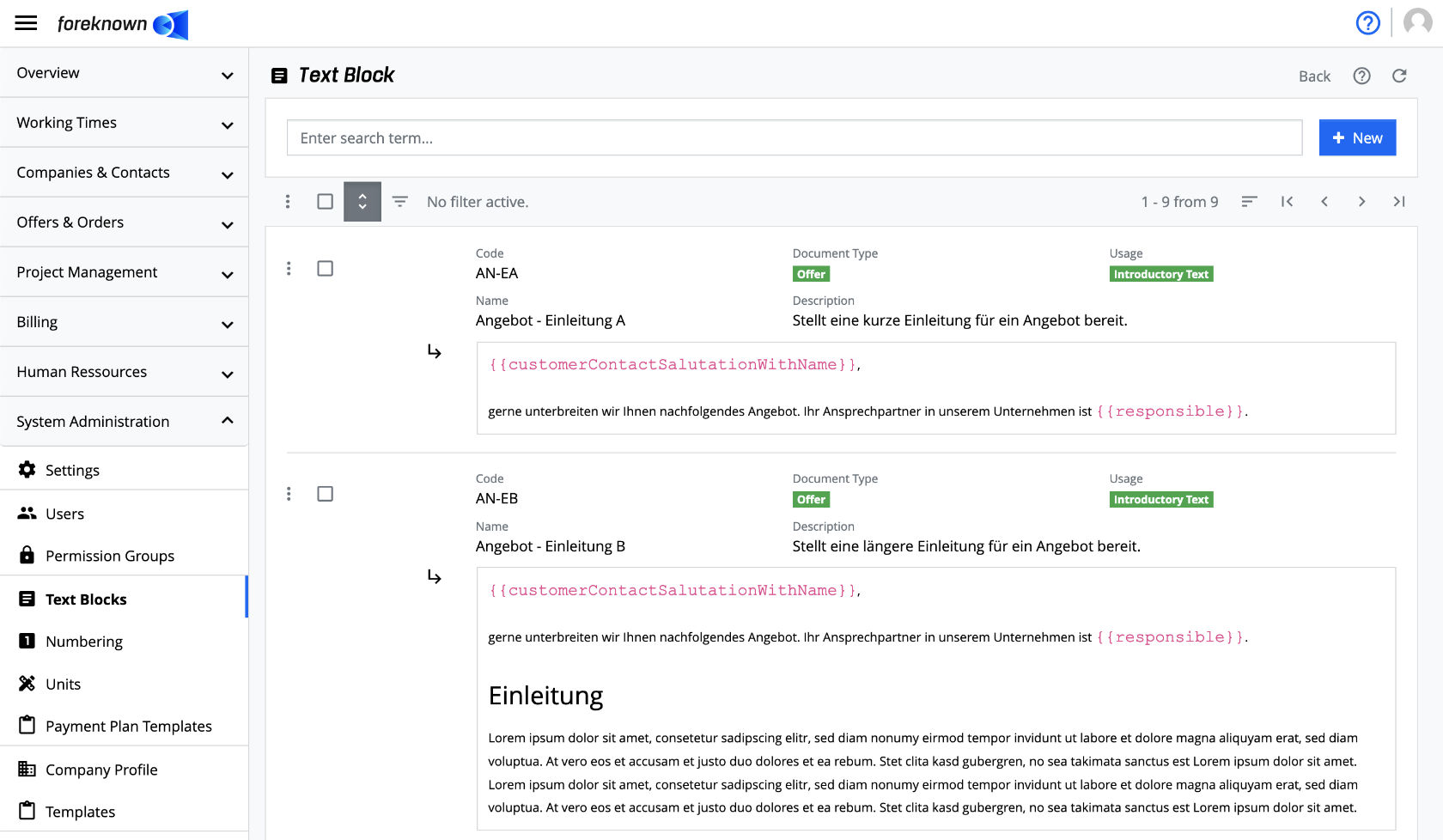Click the code AN-EB

coord(496,498)
